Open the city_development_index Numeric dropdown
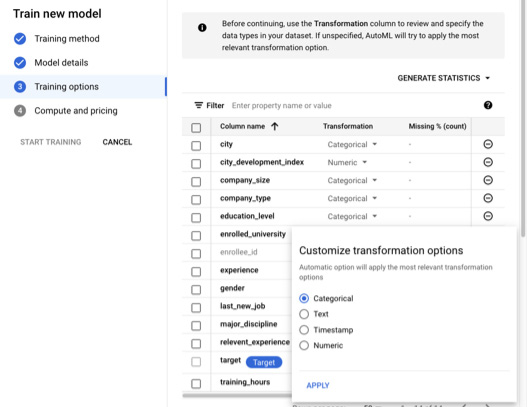Image resolution: width=527 pixels, height=407 pixels. tap(347, 162)
